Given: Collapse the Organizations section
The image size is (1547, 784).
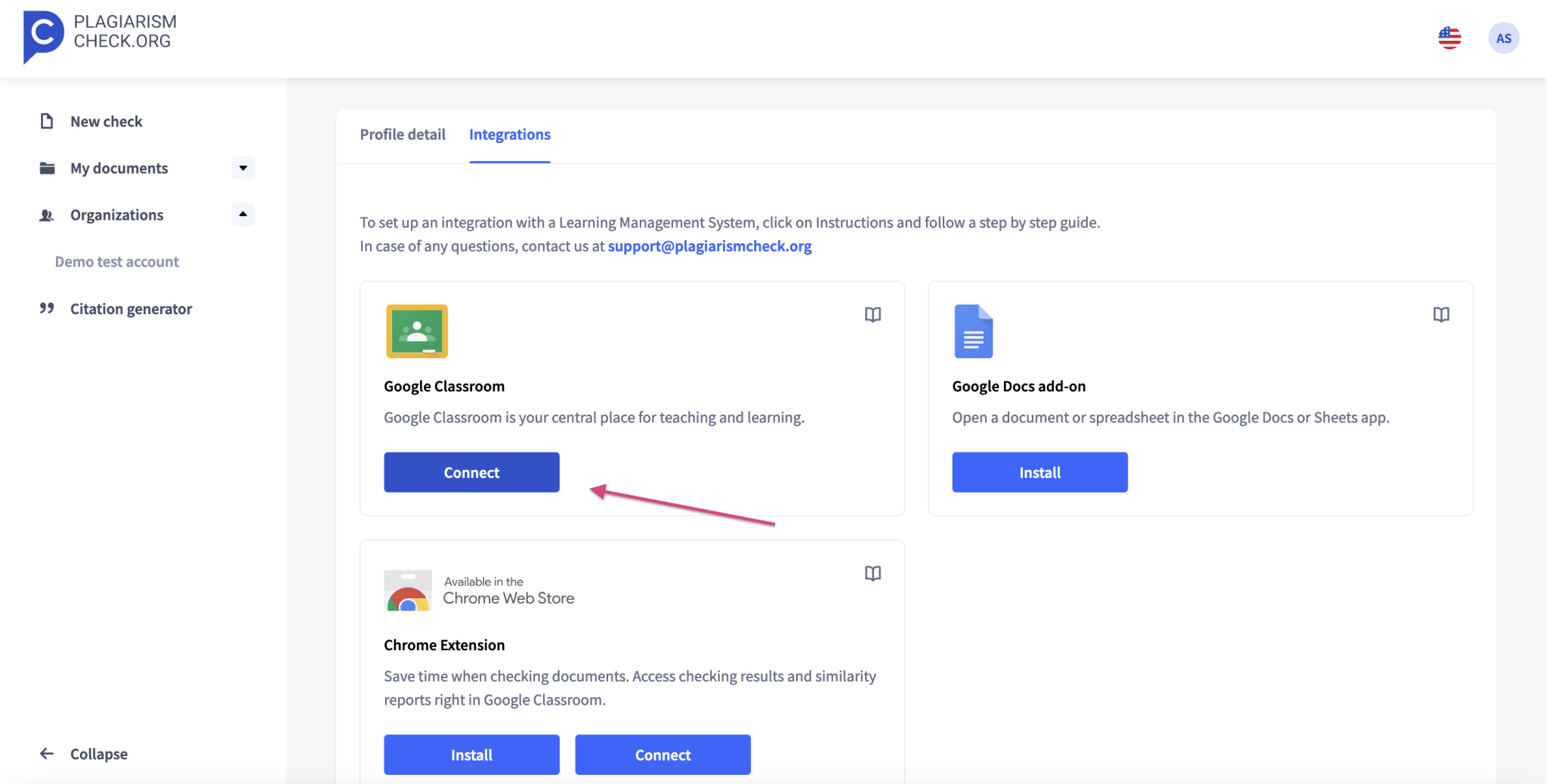Looking at the screenshot, I should [x=242, y=215].
